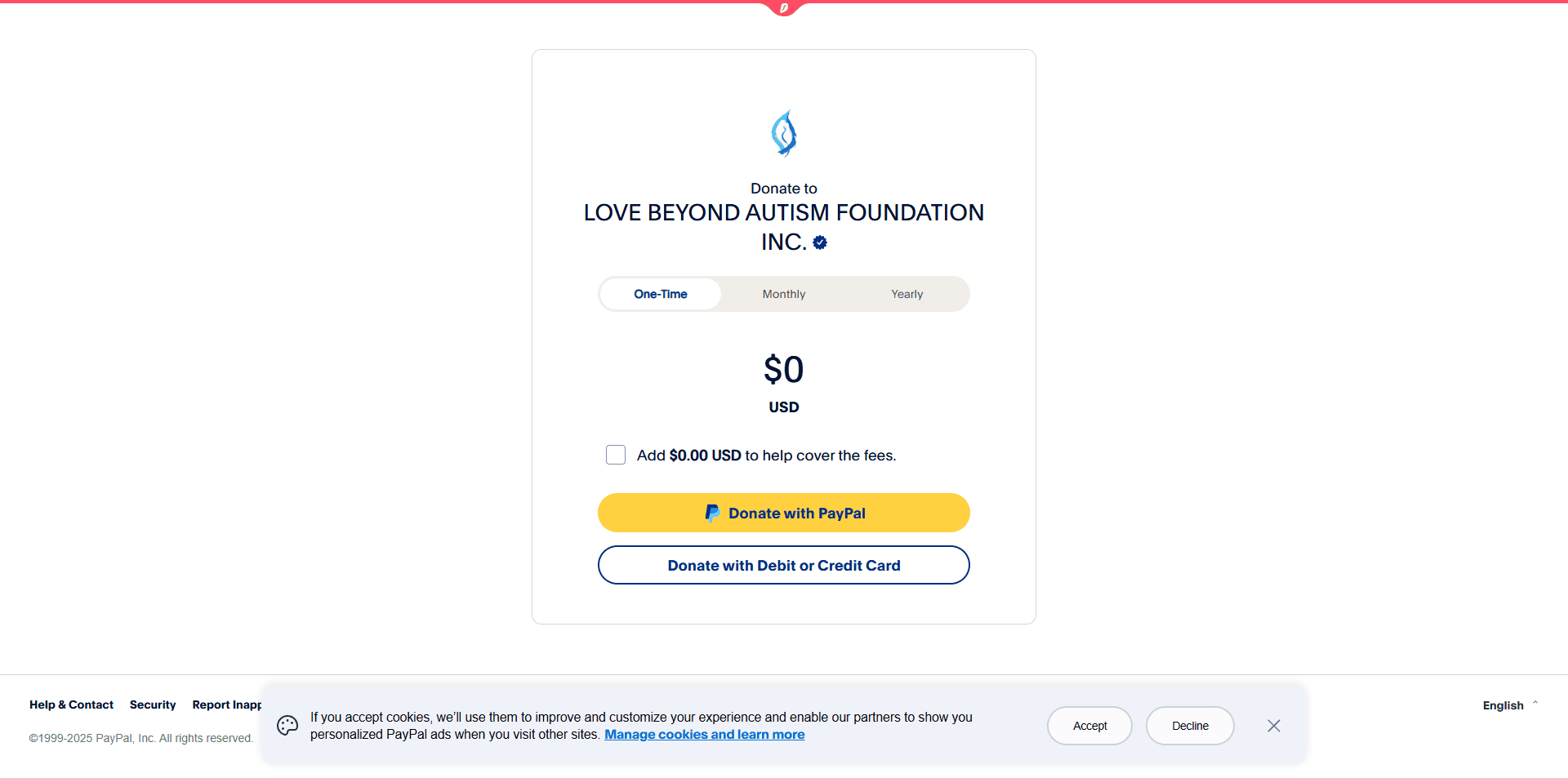Image resolution: width=1568 pixels, height=778 pixels.
Task: Click the $0 donation amount field
Action: [784, 370]
